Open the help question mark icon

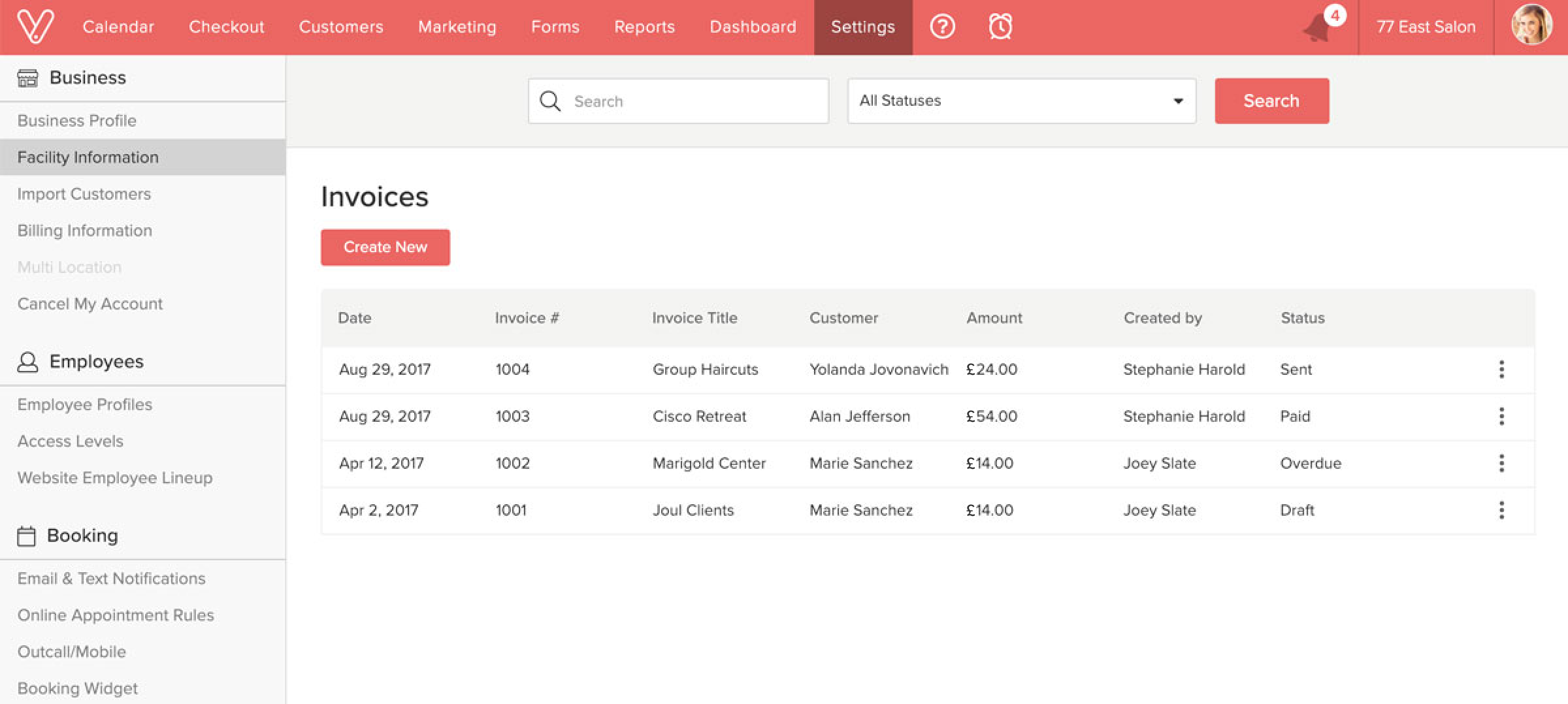tap(942, 27)
